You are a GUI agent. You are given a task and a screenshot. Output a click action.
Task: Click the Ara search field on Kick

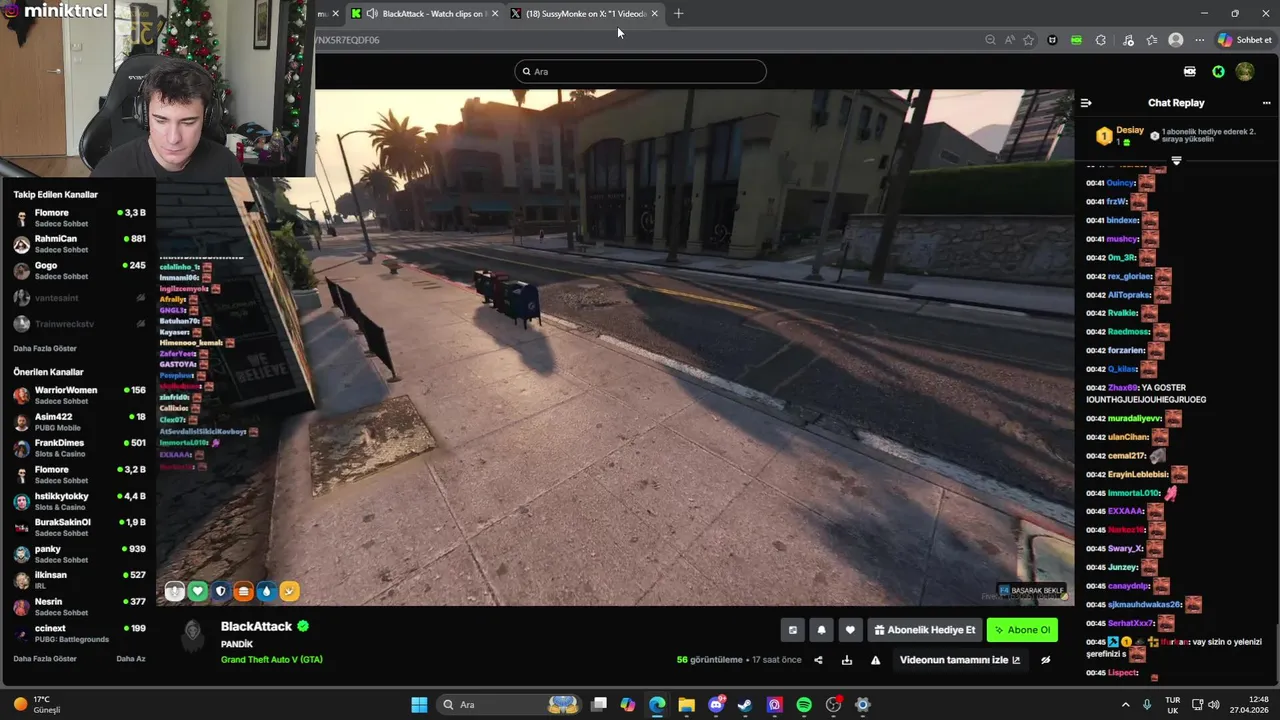coord(640,72)
